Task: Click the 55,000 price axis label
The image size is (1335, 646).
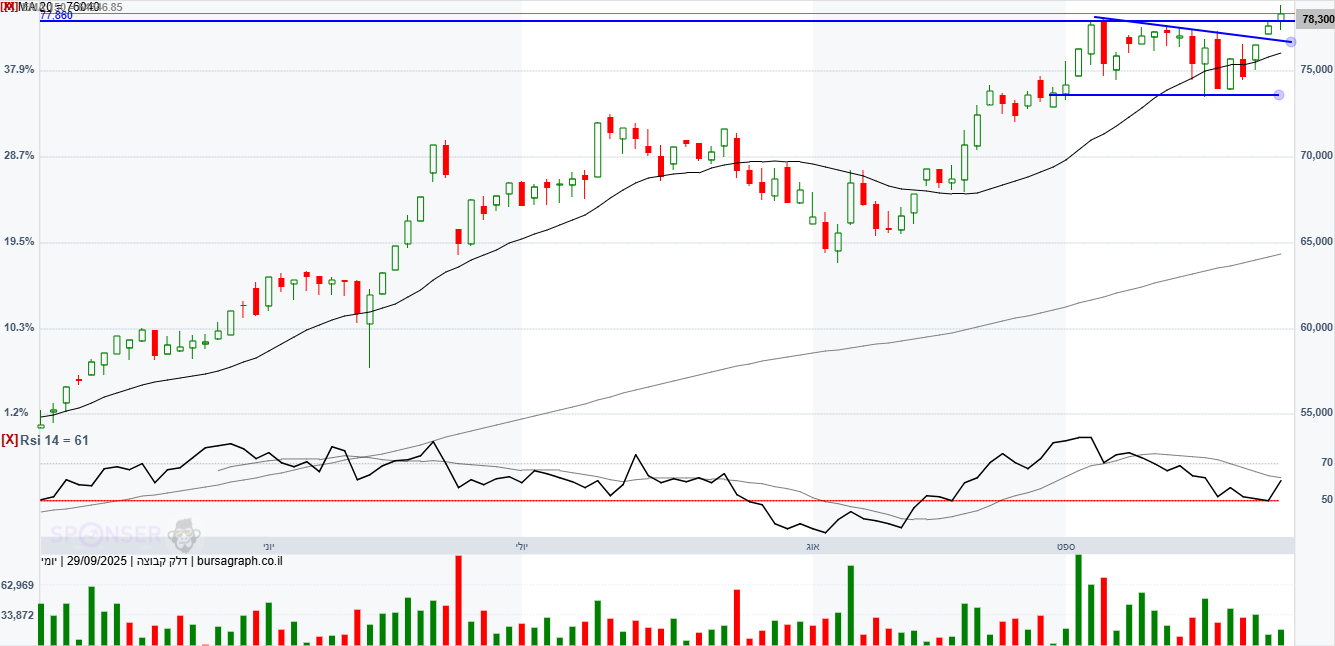Action: 1317,413
